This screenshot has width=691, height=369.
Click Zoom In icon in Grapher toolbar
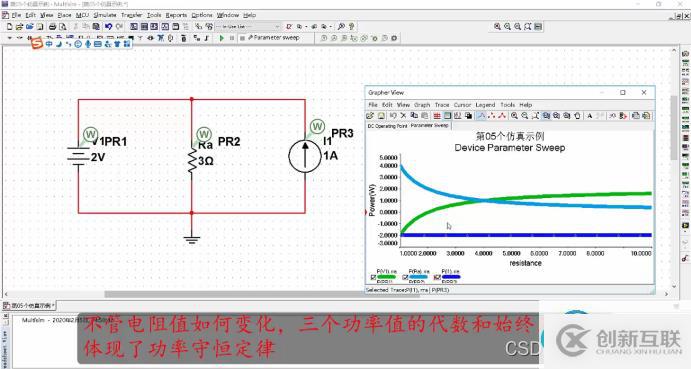(514, 116)
